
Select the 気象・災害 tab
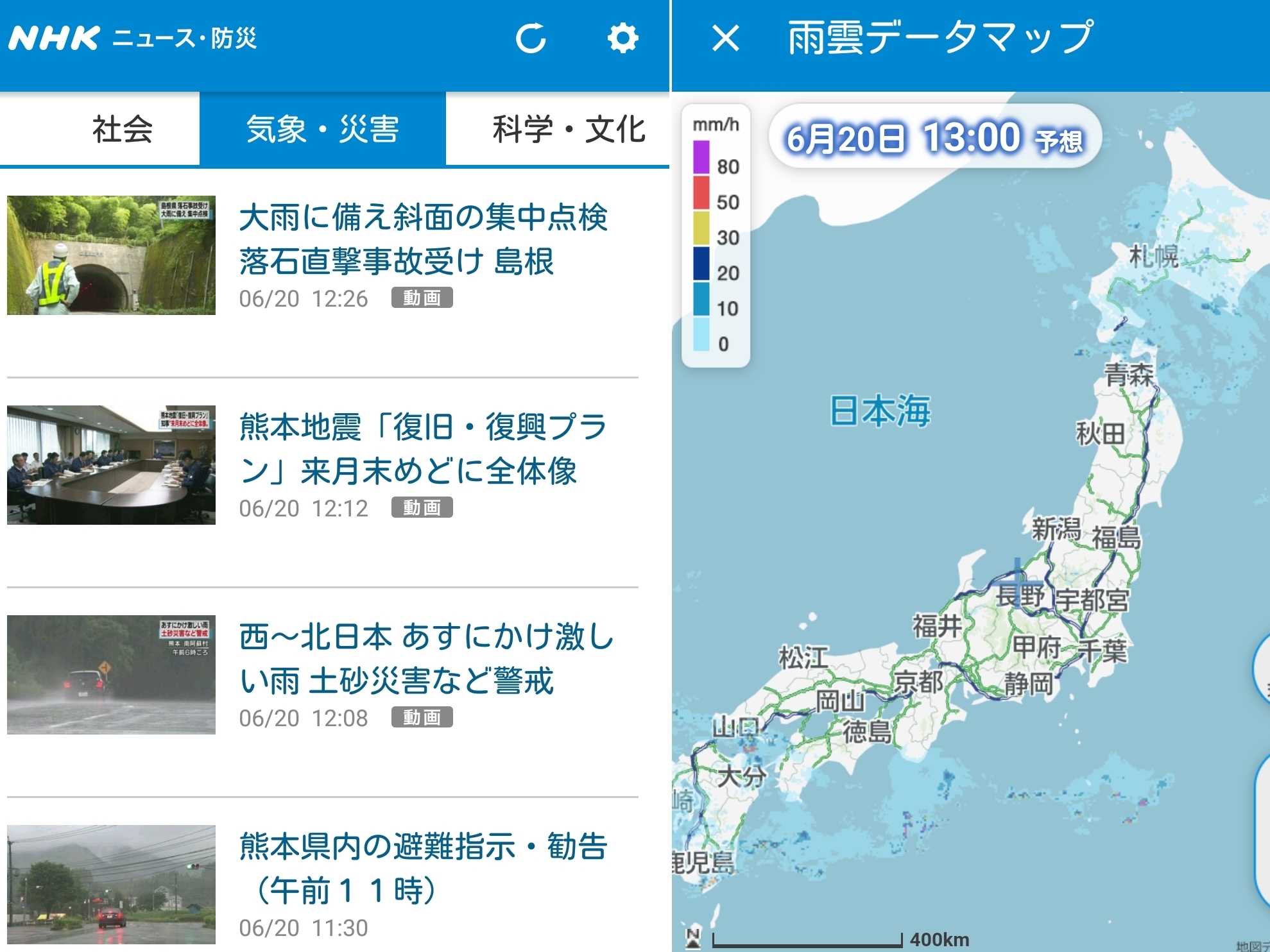[x=323, y=129]
